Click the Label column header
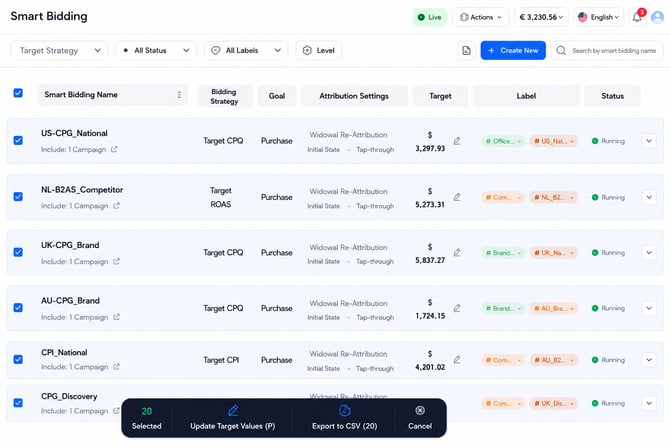 pos(526,96)
